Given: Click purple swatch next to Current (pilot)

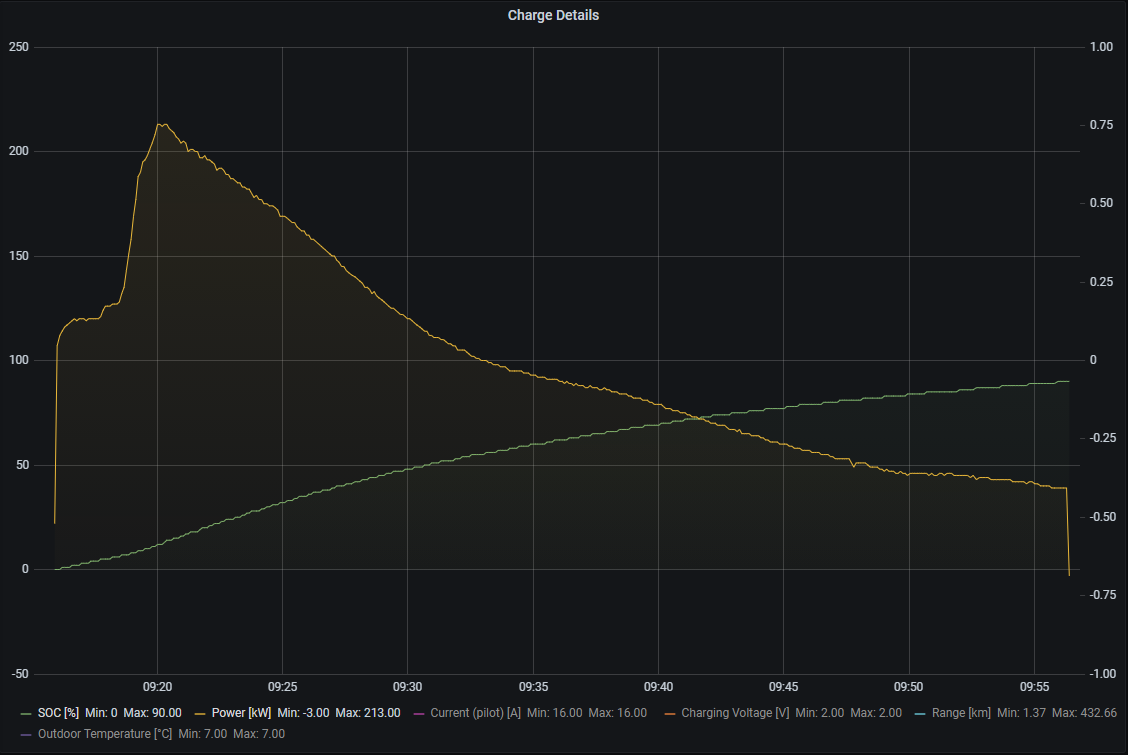Looking at the screenshot, I should tap(418, 713).
